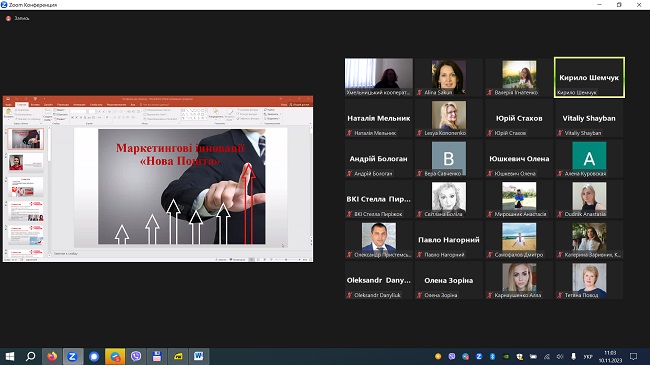Select Карнаушенко Алла participant tile
This screenshot has height=365, width=650.
coord(519,280)
